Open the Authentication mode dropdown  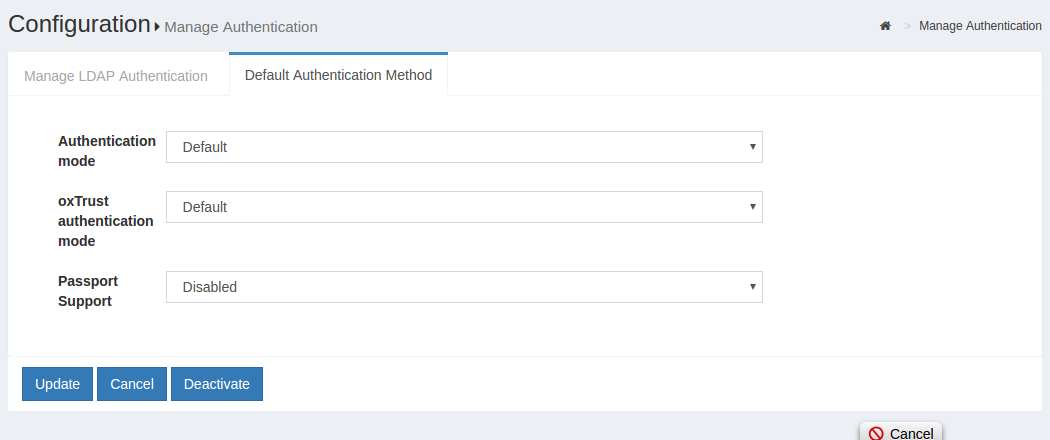pos(464,147)
